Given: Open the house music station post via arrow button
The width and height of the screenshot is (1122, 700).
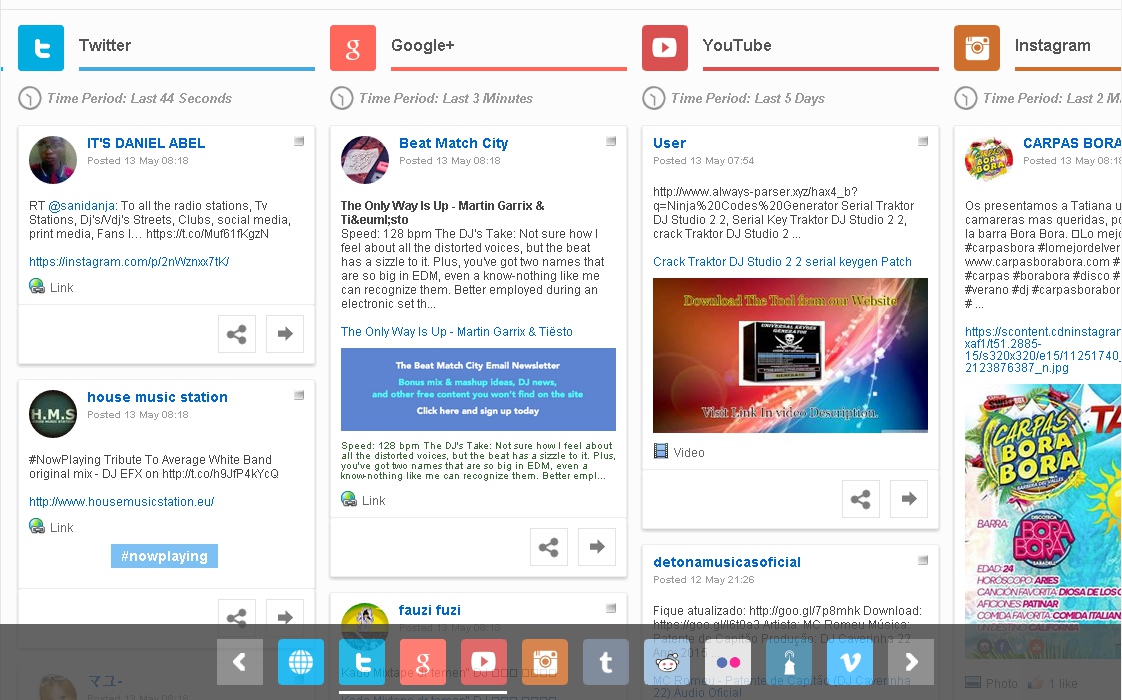Looking at the screenshot, I should pyautogui.click(x=285, y=612).
